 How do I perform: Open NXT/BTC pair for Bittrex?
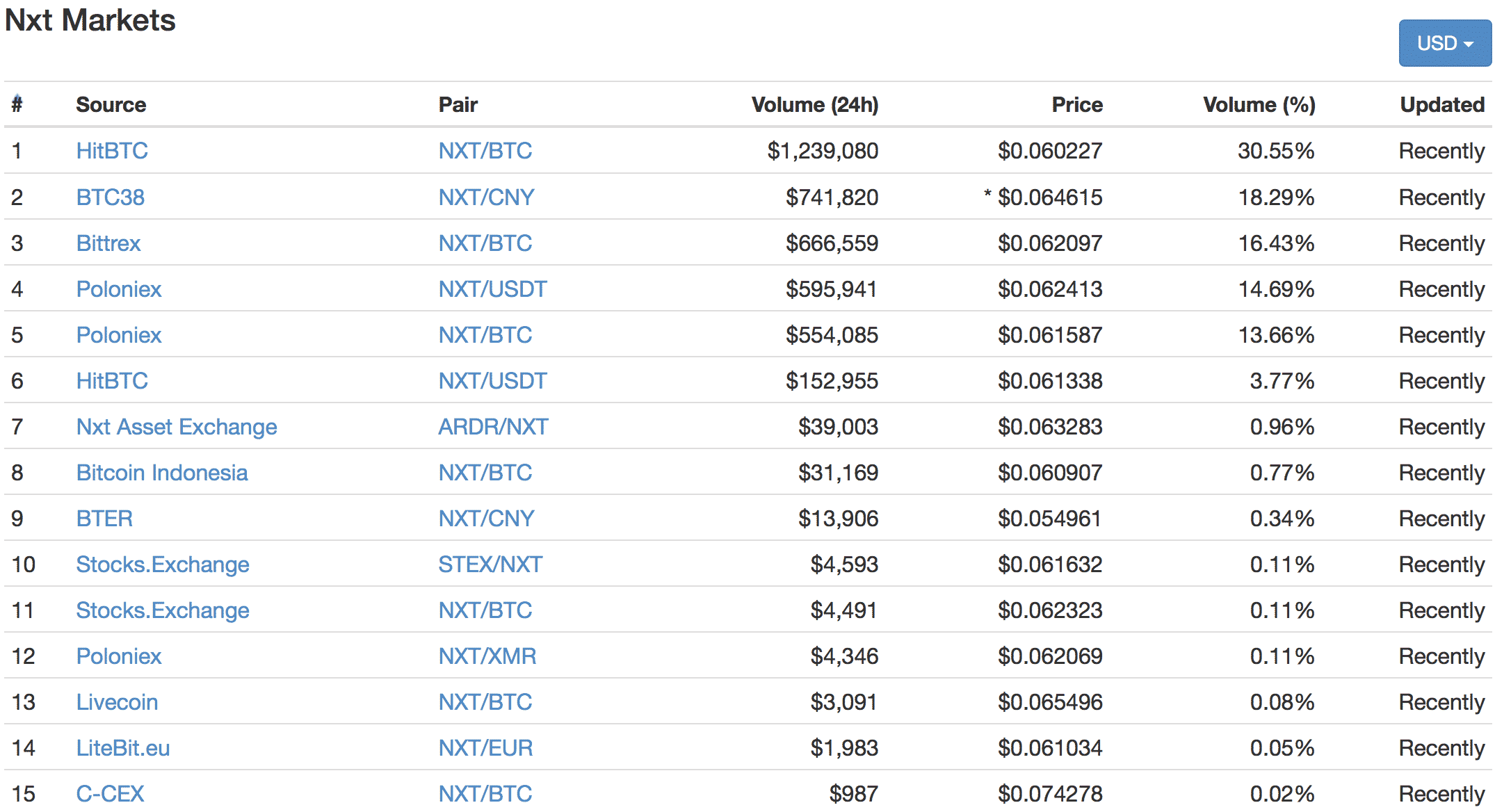(x=485, y=243)
